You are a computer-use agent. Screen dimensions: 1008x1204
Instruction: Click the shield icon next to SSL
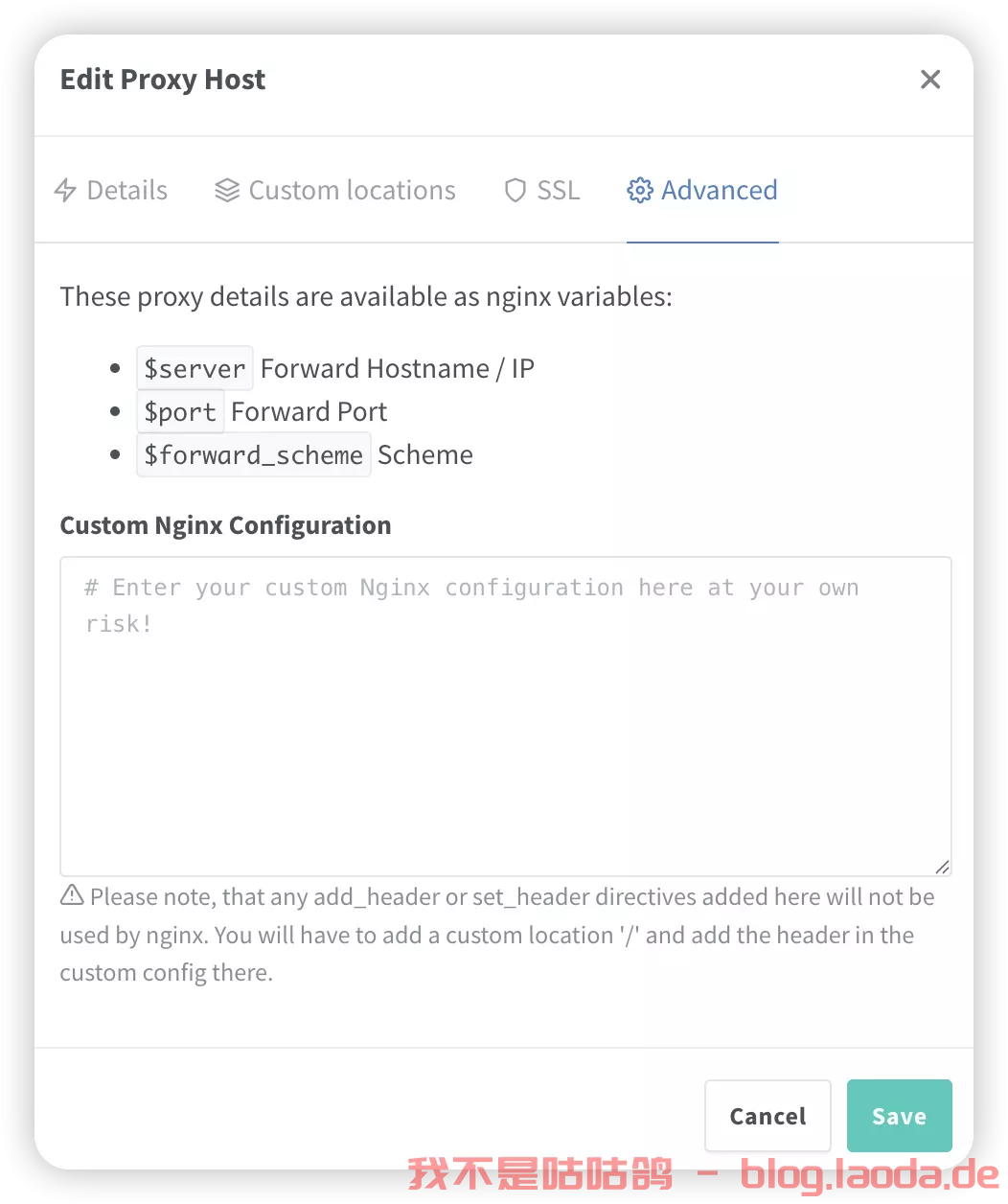515,191
